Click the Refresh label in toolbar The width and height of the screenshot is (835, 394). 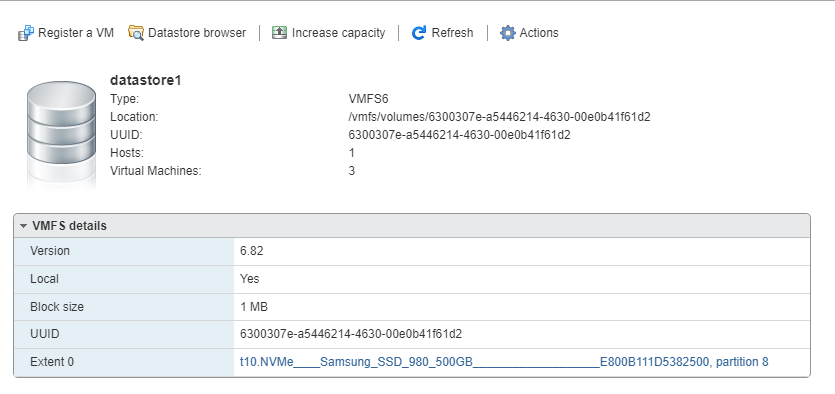(452, 33)
